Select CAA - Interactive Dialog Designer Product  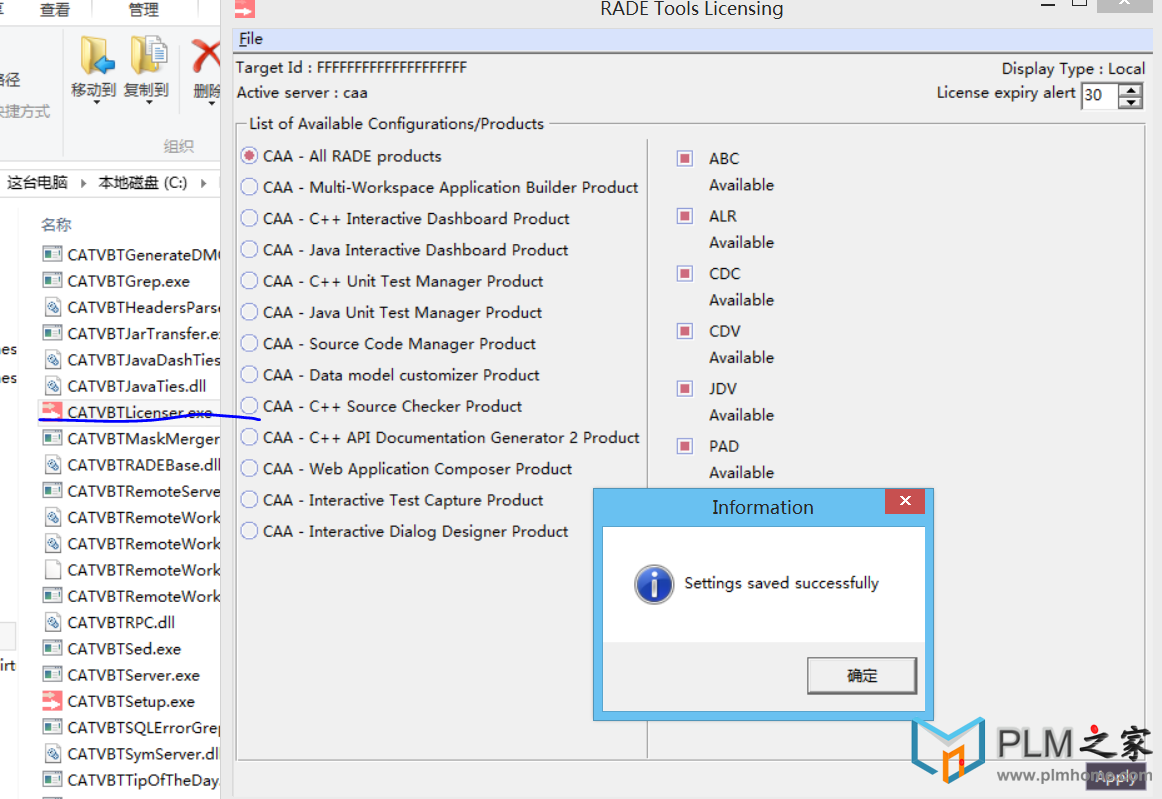click(x=250, y=531)
